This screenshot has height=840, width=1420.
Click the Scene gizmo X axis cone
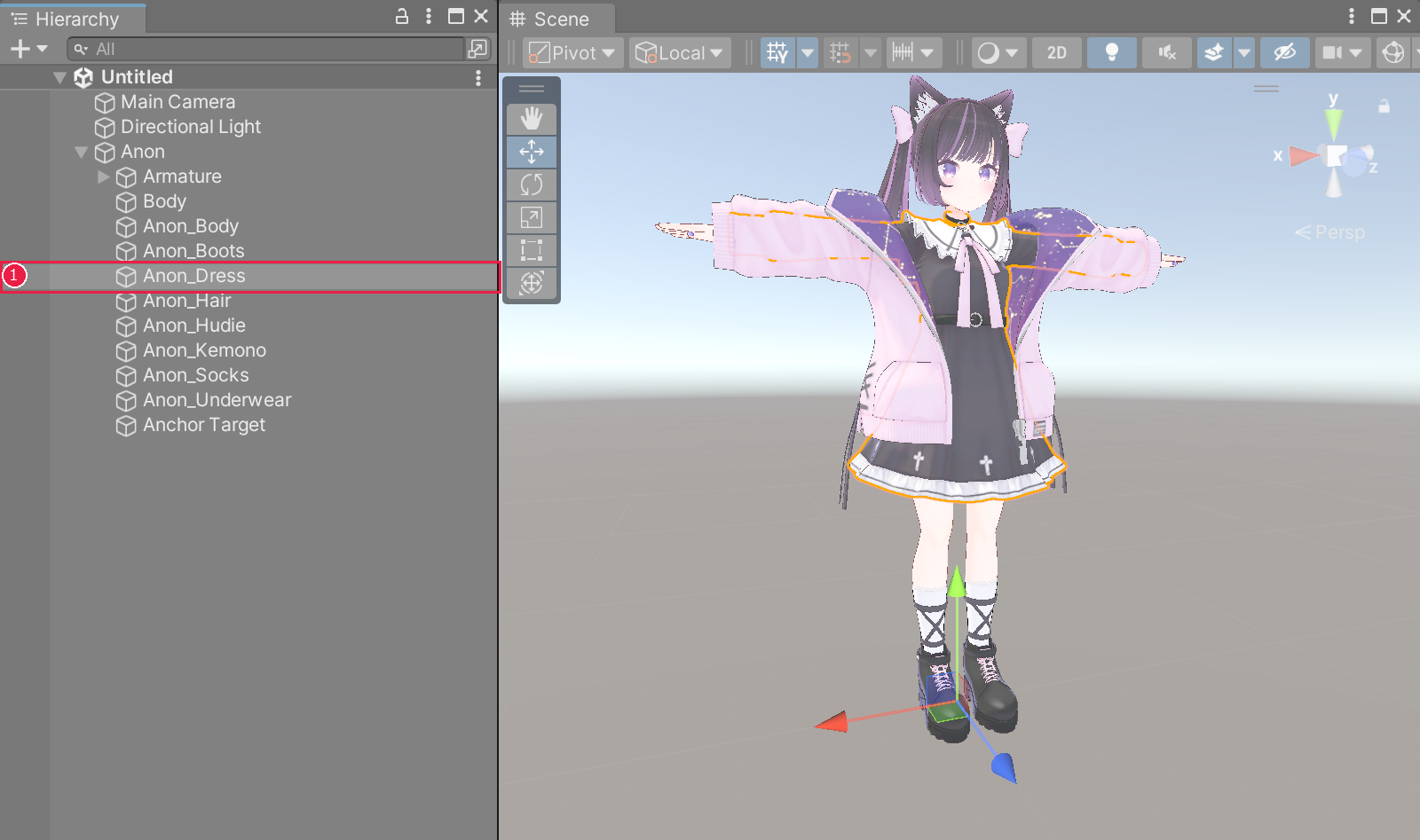point(1304,156)
